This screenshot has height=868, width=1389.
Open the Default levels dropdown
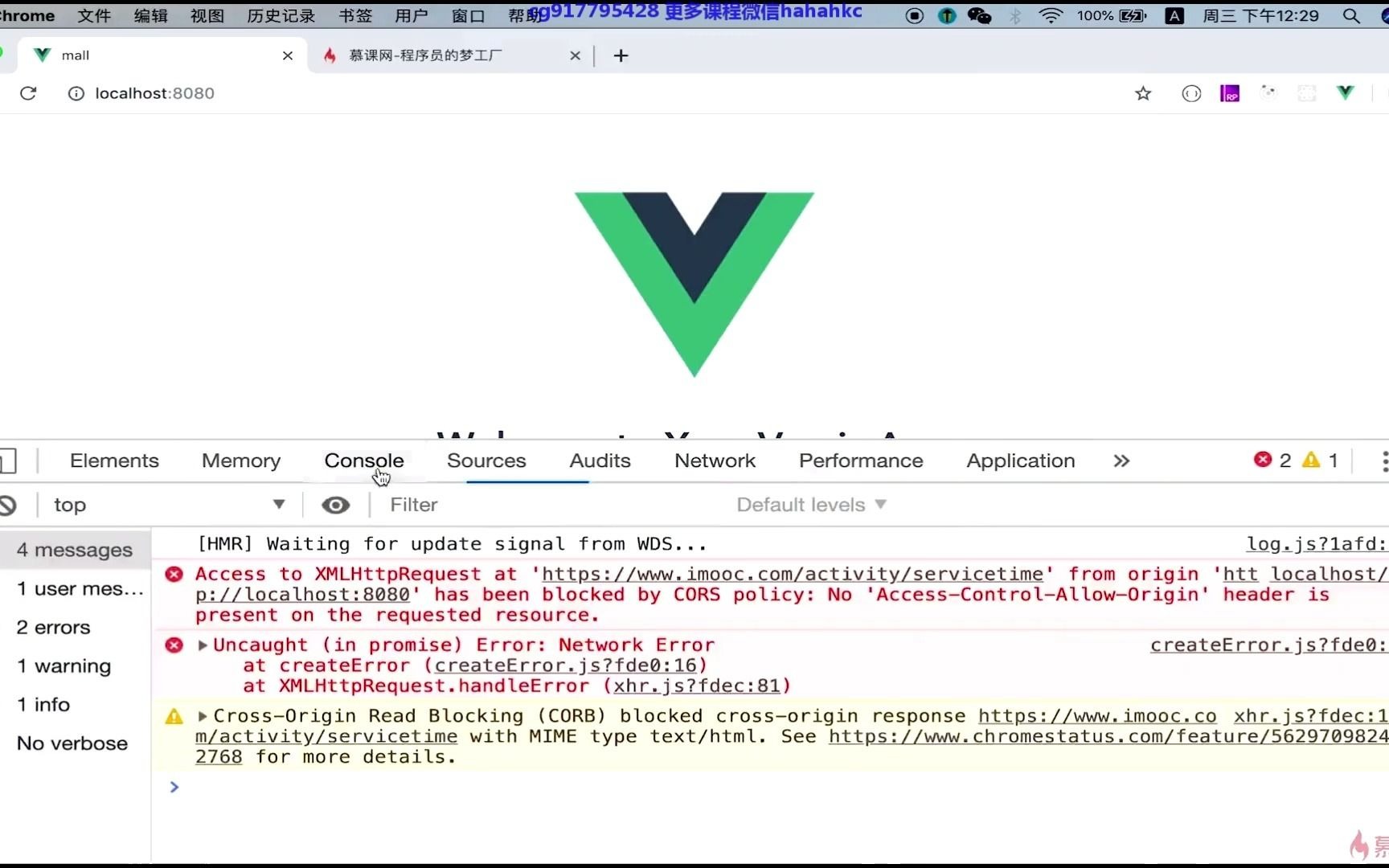tap(811, 505)
